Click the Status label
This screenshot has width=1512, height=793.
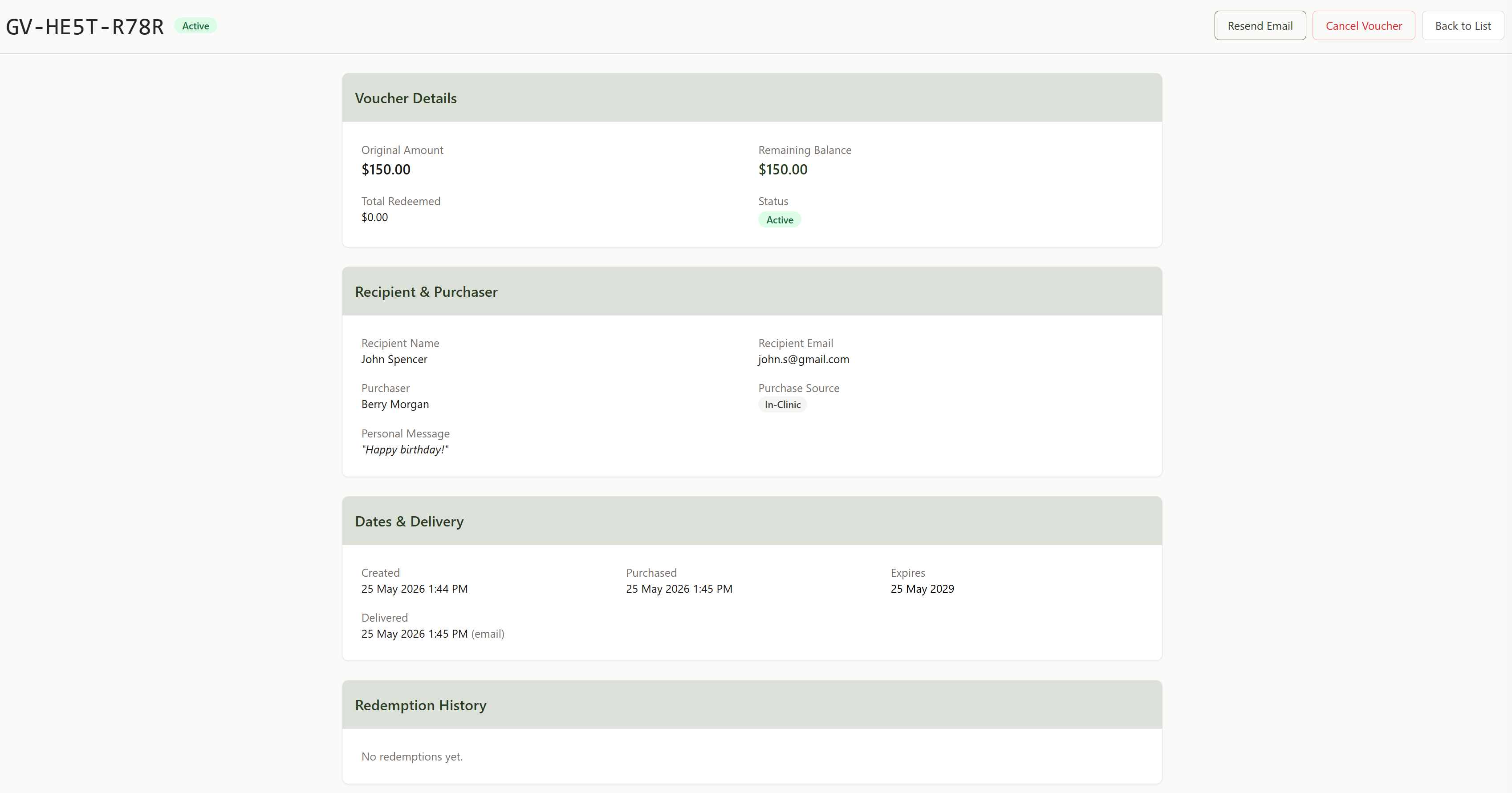(773, 201)
